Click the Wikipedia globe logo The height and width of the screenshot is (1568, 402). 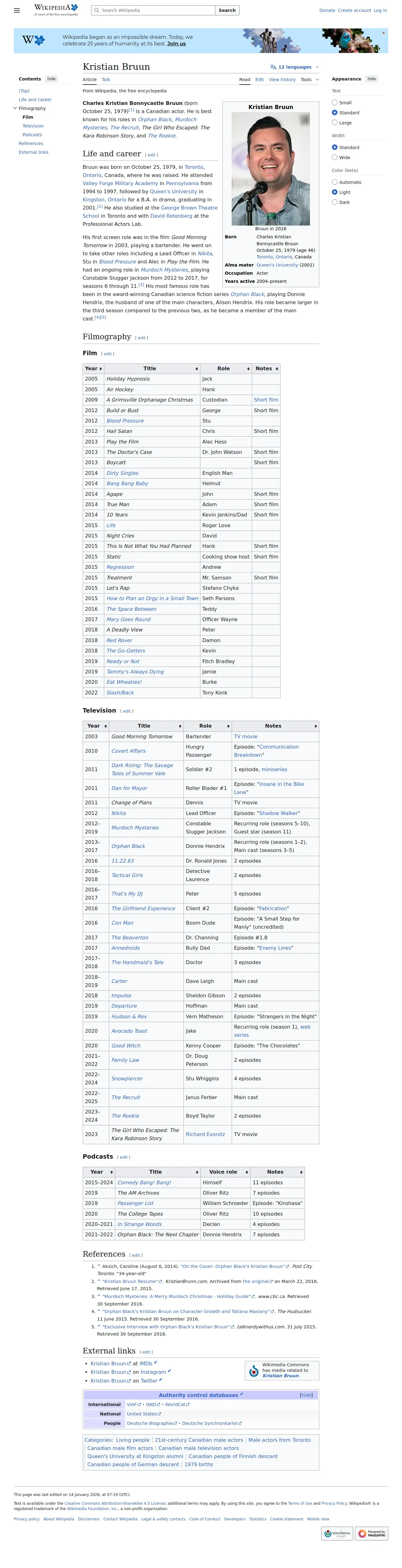click(x=56, y=10)
